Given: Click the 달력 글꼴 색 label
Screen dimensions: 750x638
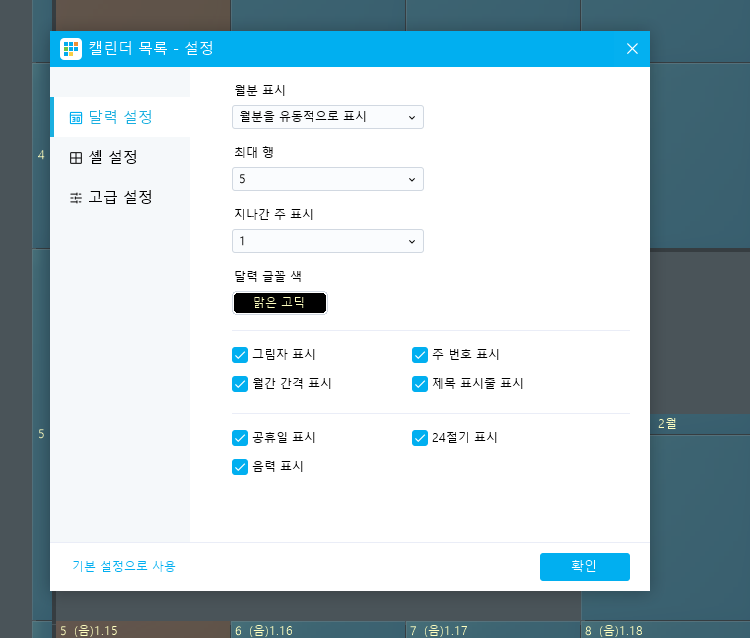Looking at the screenshot, I should tap(268, 276).
